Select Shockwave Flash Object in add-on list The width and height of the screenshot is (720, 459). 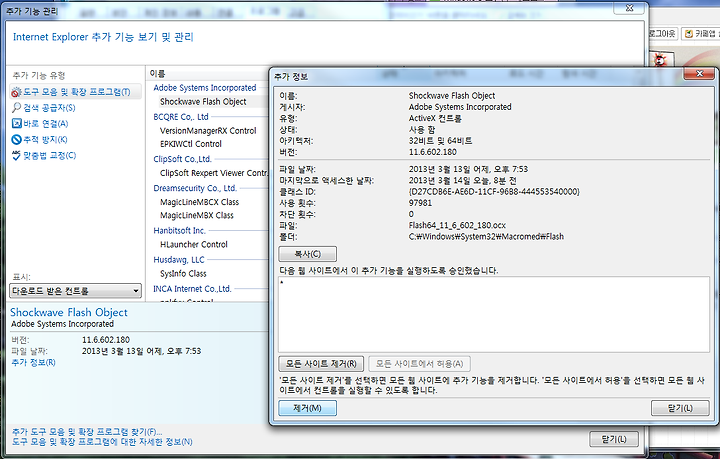[203, 102]
